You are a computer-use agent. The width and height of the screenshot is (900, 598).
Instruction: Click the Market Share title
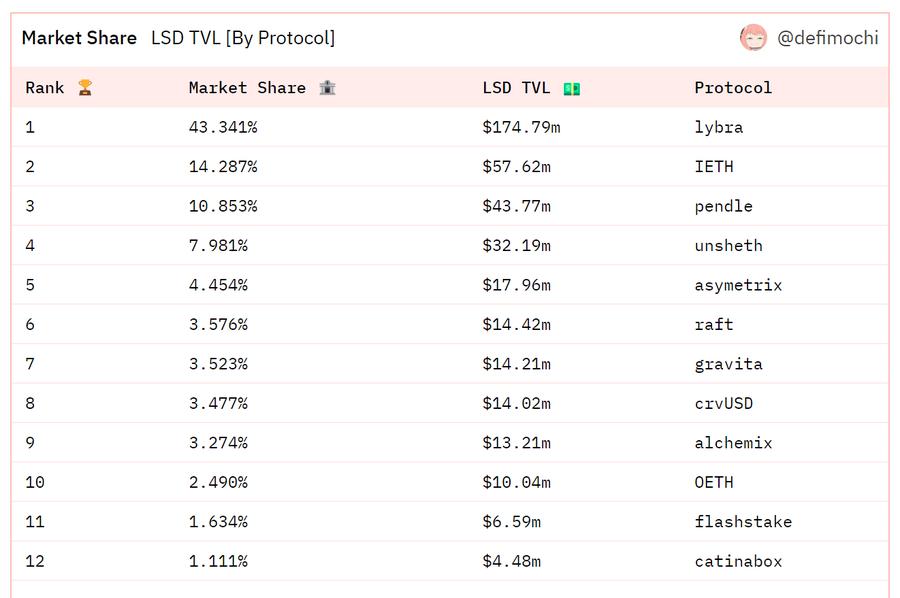point(79,38)
